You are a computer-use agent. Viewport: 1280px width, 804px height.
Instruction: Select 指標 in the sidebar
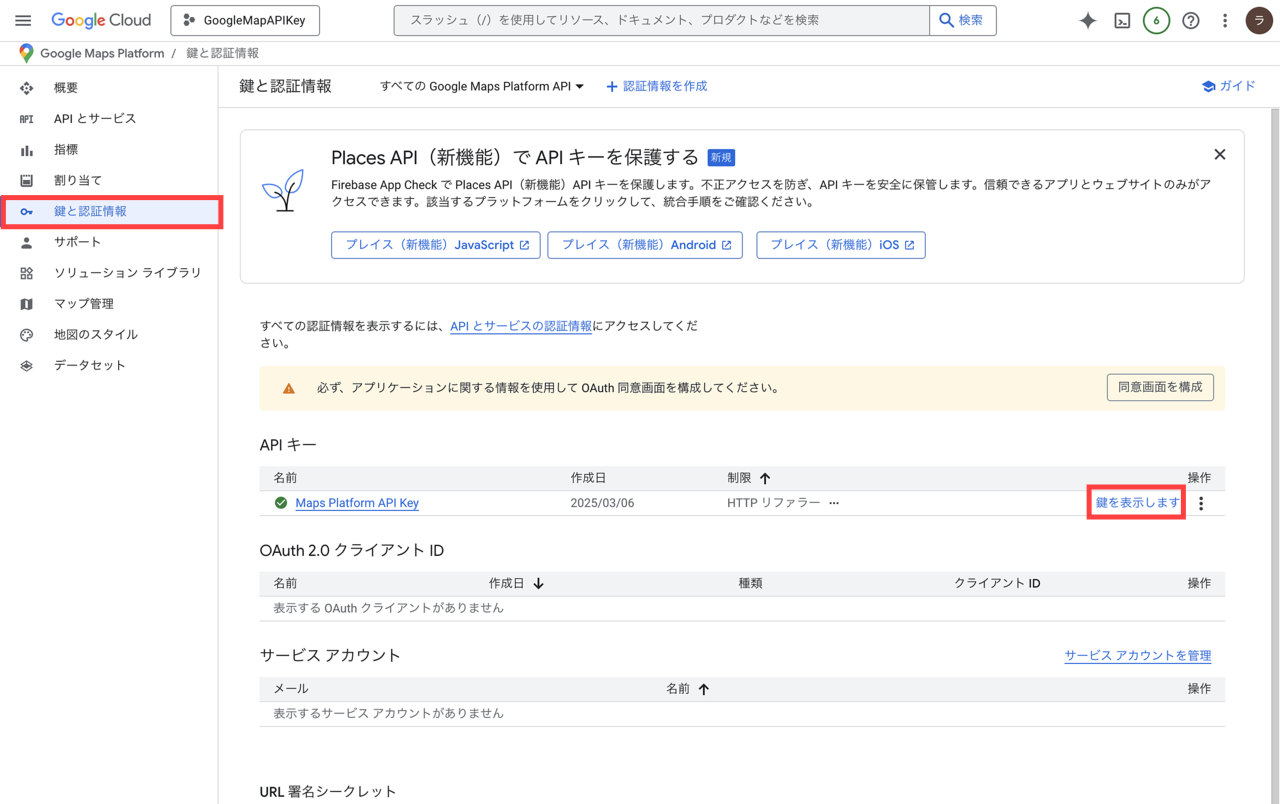[110, 149]
